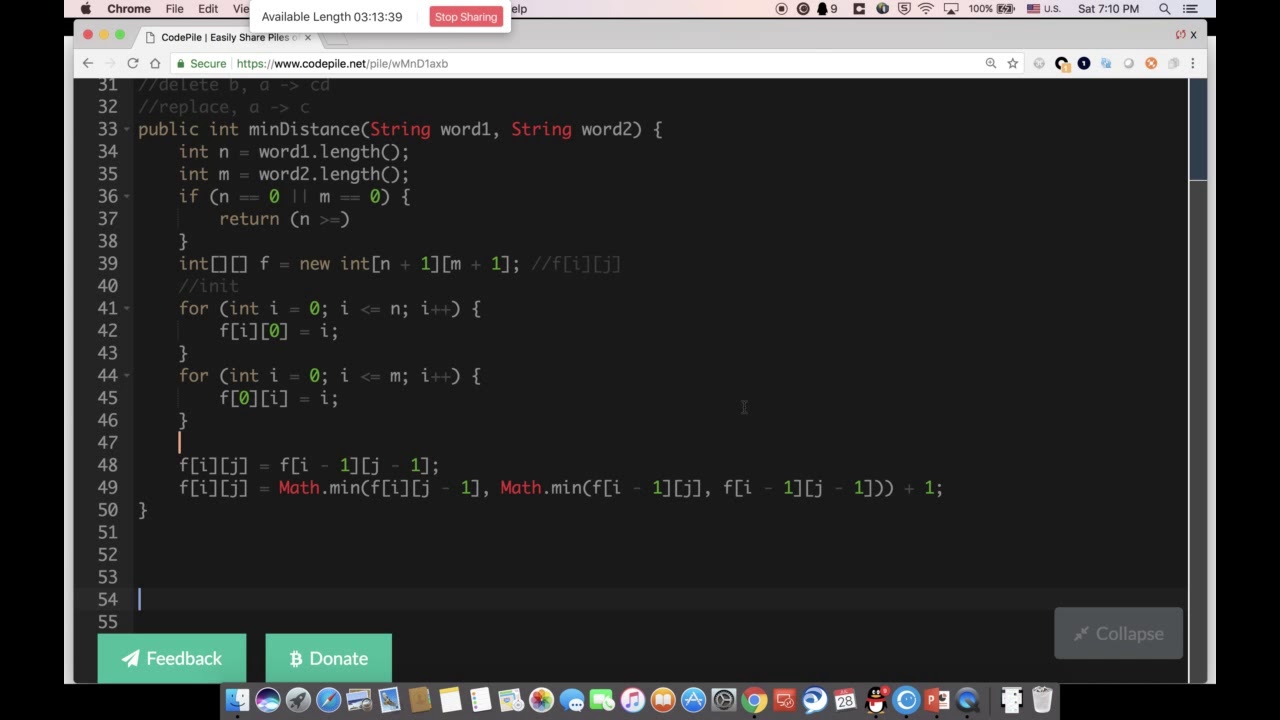Fold the for loop at line 44

pos(127,376)
